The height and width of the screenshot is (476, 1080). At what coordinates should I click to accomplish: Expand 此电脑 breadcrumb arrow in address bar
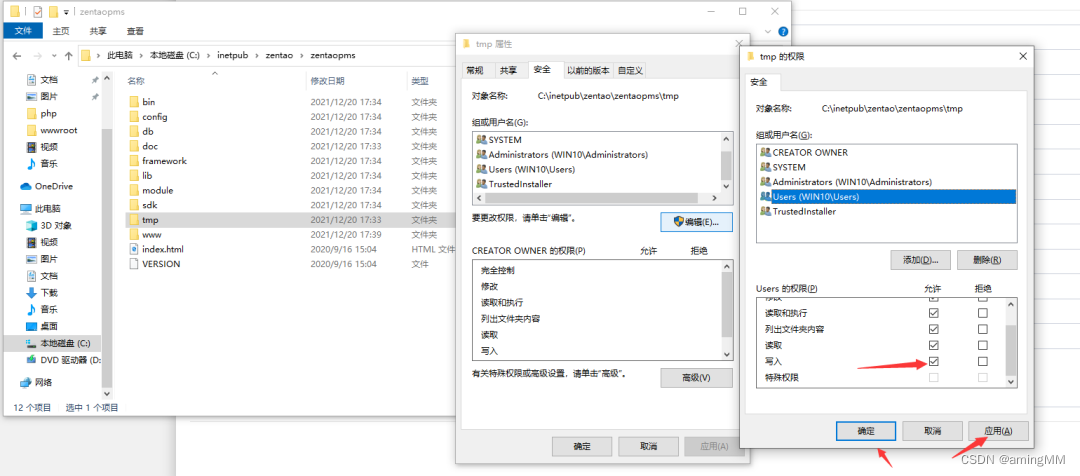coord(143,56)
